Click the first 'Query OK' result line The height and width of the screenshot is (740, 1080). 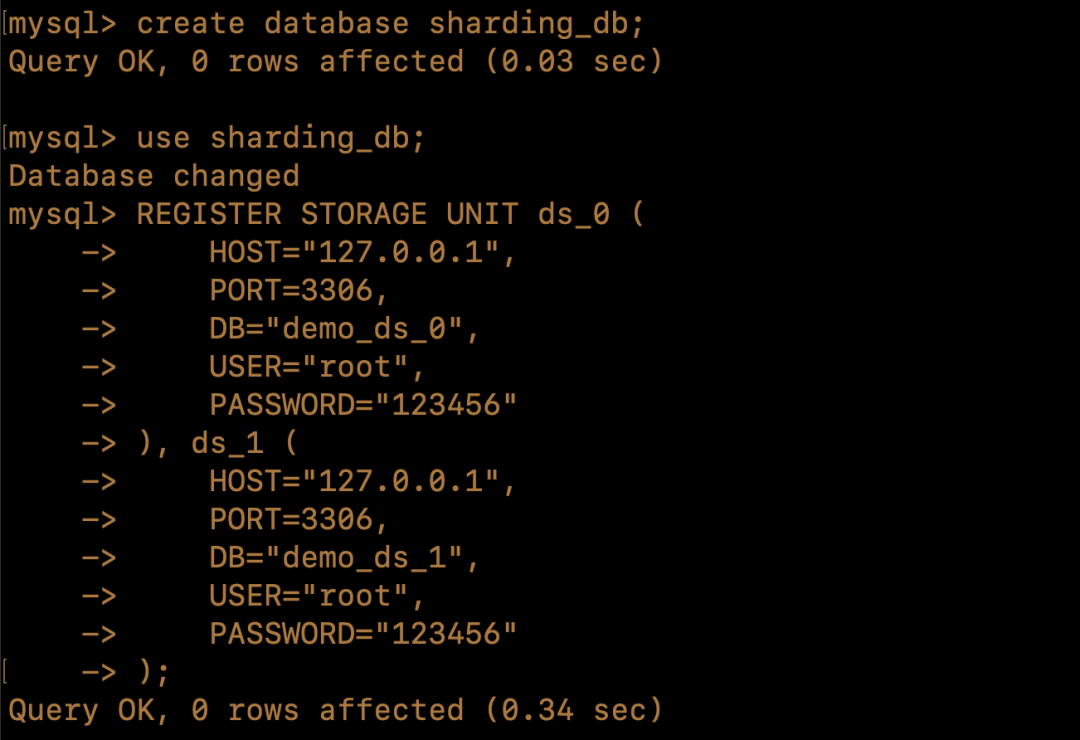[x=335, y=62]
